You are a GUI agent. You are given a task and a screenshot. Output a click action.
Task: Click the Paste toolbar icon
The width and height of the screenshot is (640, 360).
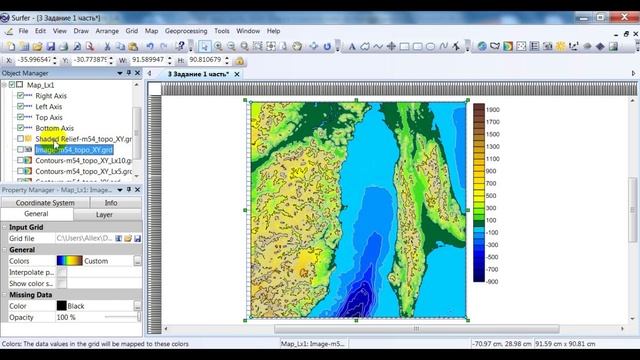(133, 46)
